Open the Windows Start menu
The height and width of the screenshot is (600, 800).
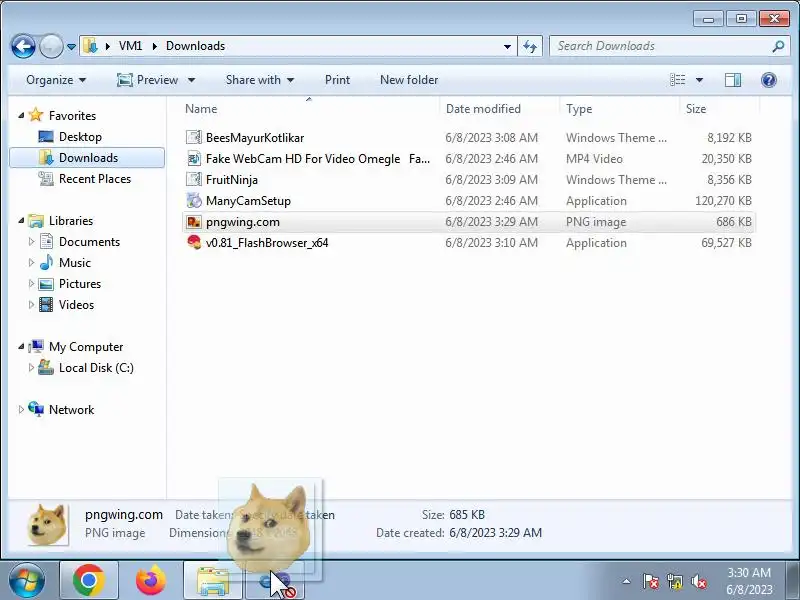27,581
